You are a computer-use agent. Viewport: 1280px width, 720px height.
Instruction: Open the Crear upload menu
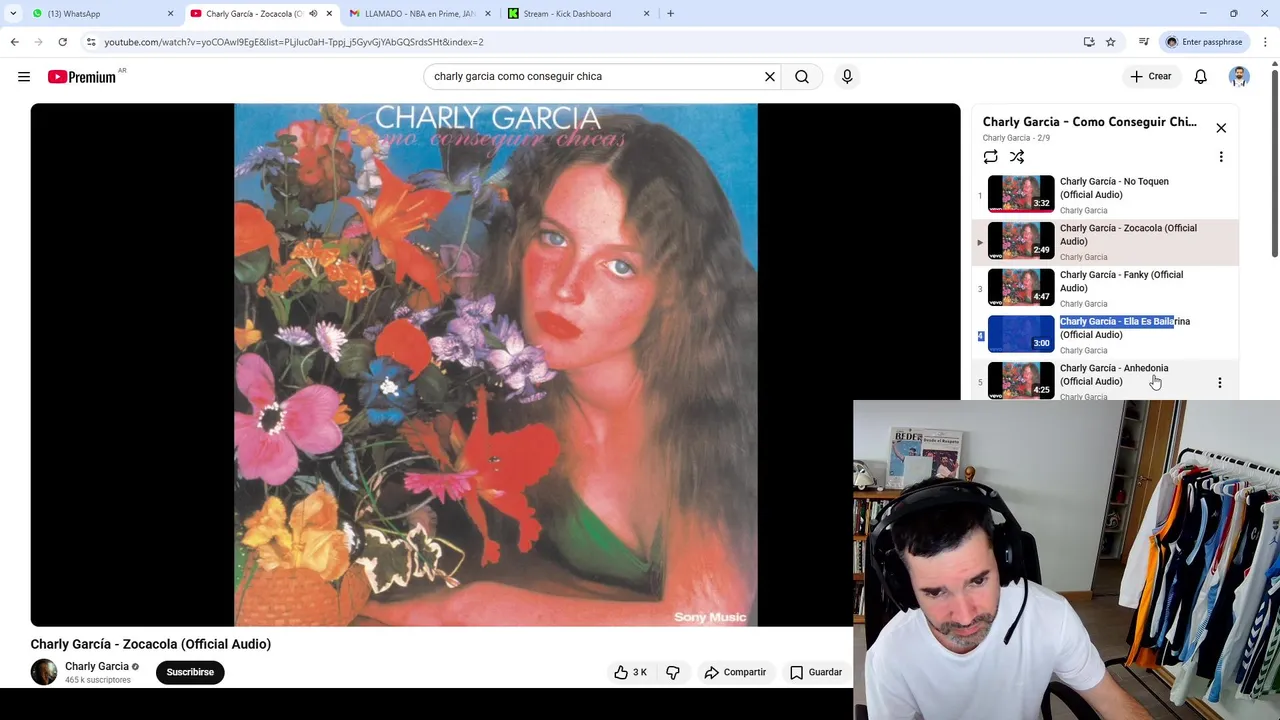1150,76
